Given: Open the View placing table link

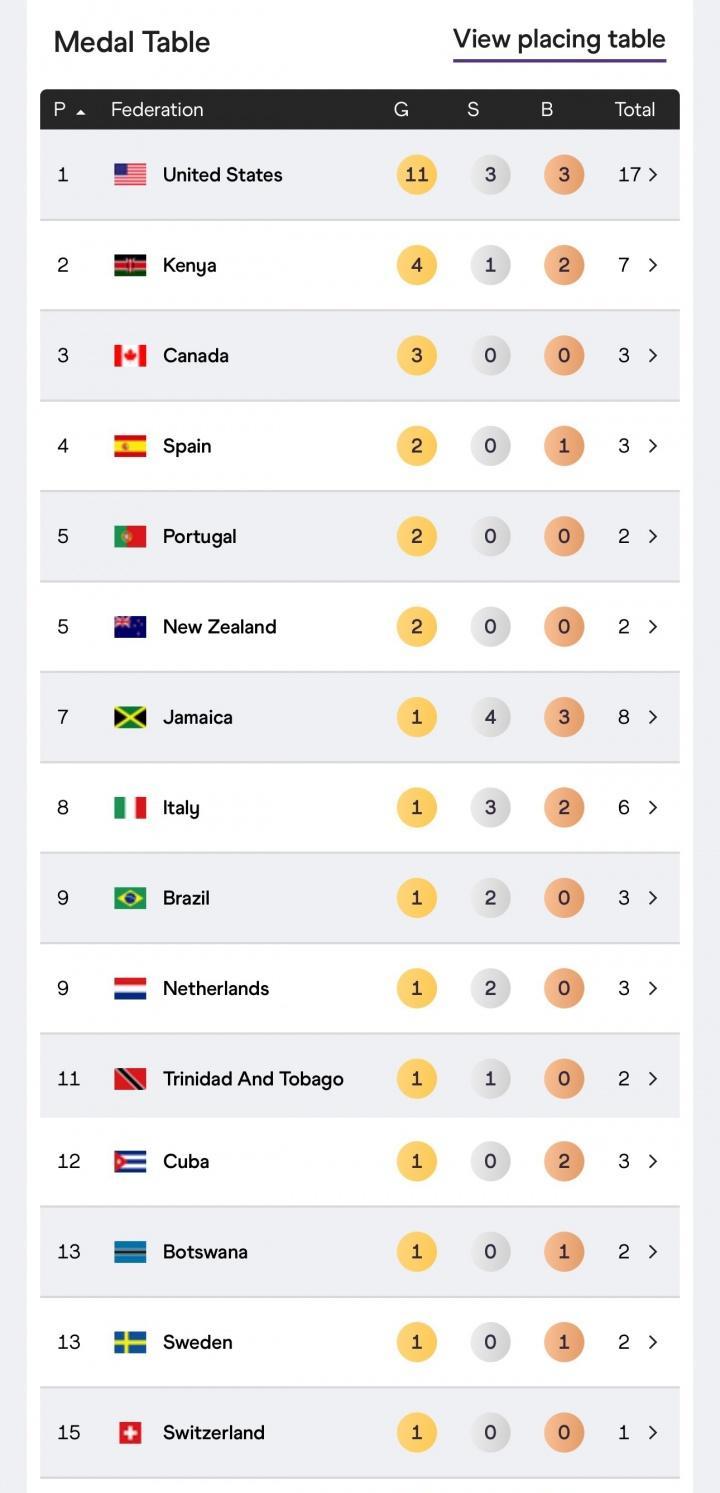Looking at the screenshot, I should (559, 40).
